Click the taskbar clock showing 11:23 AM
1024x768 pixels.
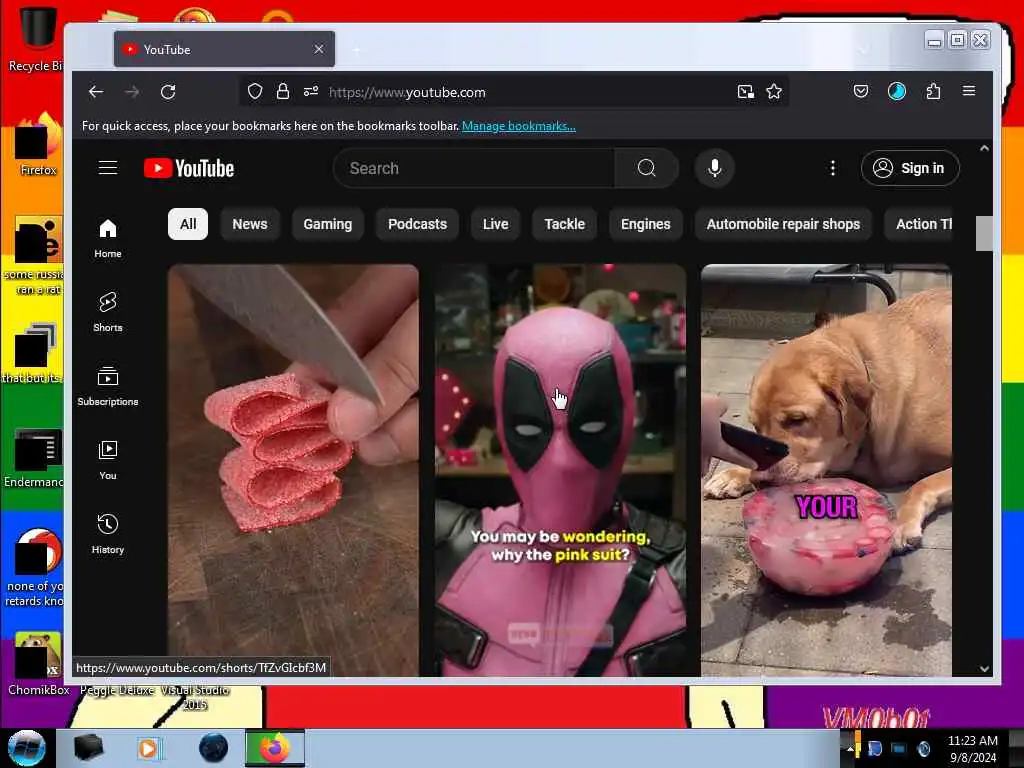[x=972, y=748]
